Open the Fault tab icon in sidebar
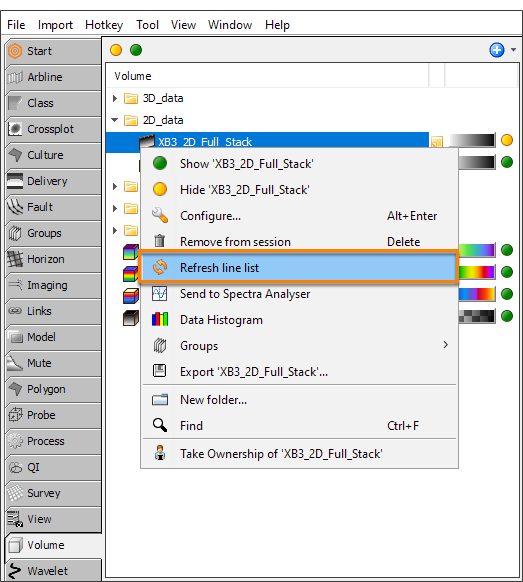Image resolution: width=523 pixels, height=582 pixels. [15, 207]
